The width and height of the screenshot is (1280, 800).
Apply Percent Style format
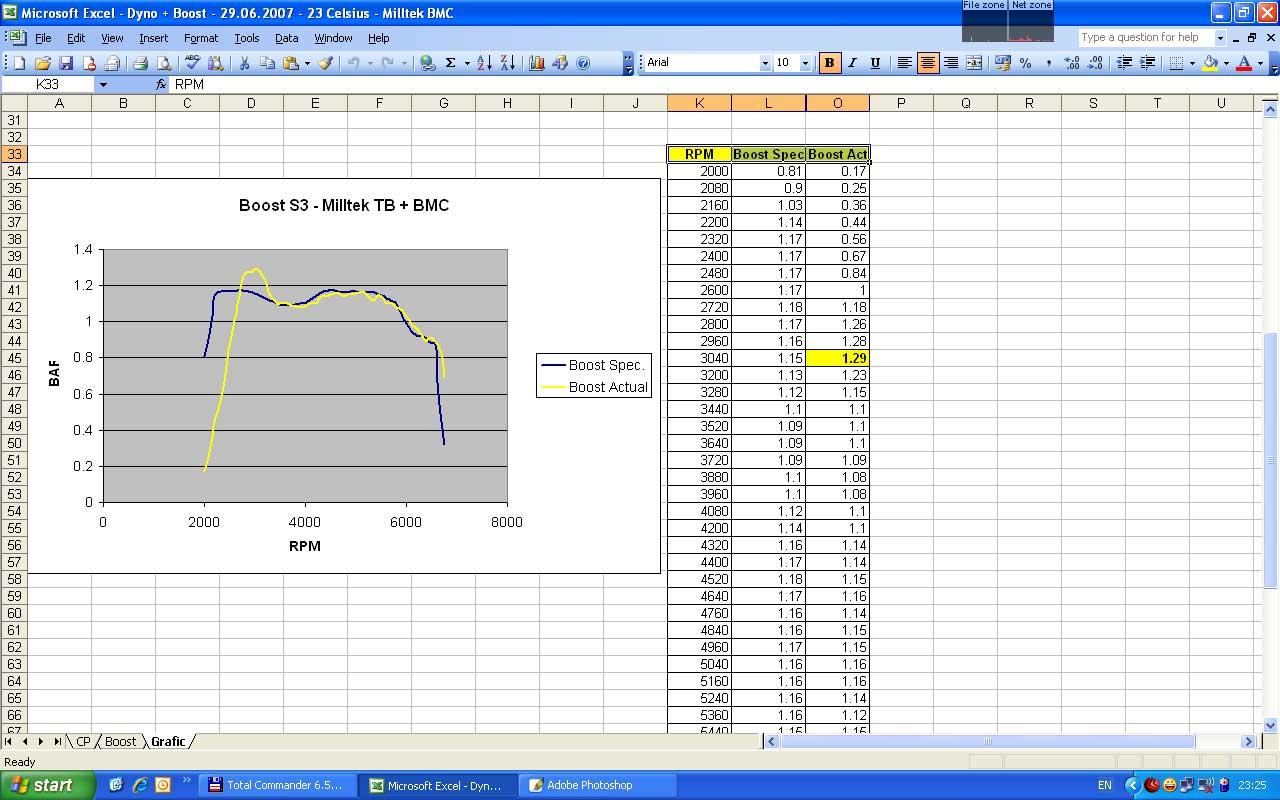tap(1026, 63)
